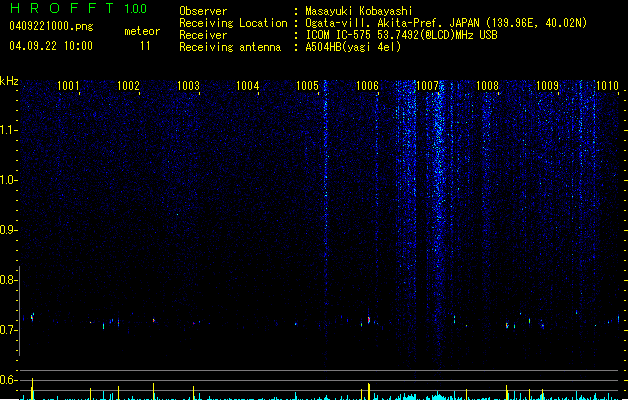Click the 1001 time marker
This screenshot has width=629, height=400.
68,86
